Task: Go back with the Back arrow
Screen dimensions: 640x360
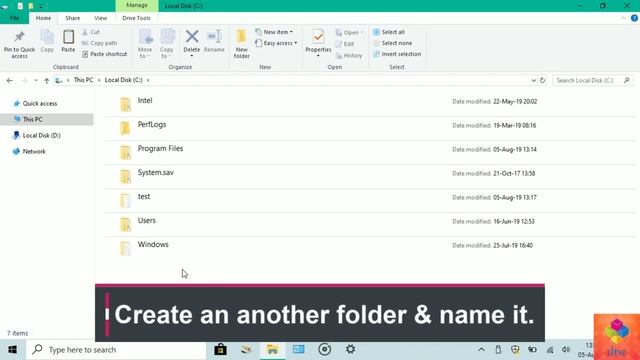Action: coord(9,80)
